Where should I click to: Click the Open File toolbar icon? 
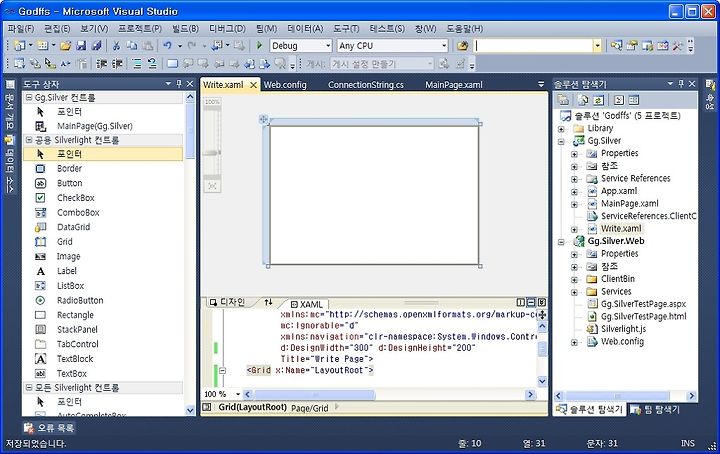coord(66,45)
